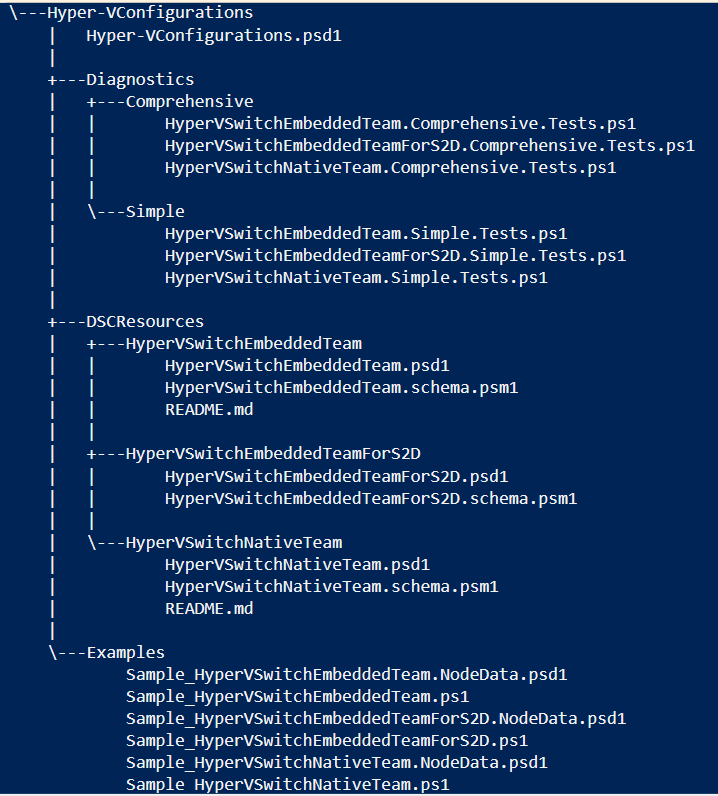Open HyperVSwitchEmbeddedTeam.Simple.Tests.ps1
This screenshot has height=796, width=718.
tap(366, 234)
